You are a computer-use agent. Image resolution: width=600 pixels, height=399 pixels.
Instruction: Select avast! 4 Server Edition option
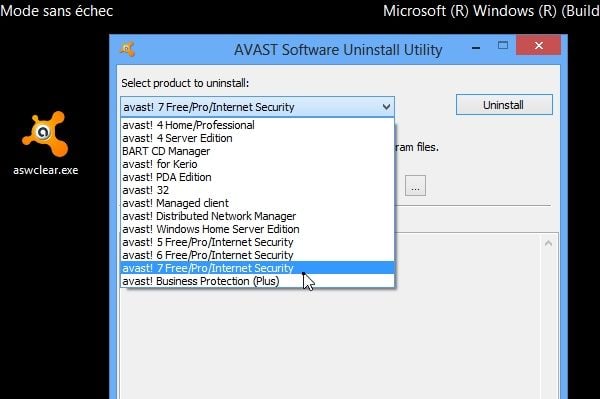tap(257, 138)
